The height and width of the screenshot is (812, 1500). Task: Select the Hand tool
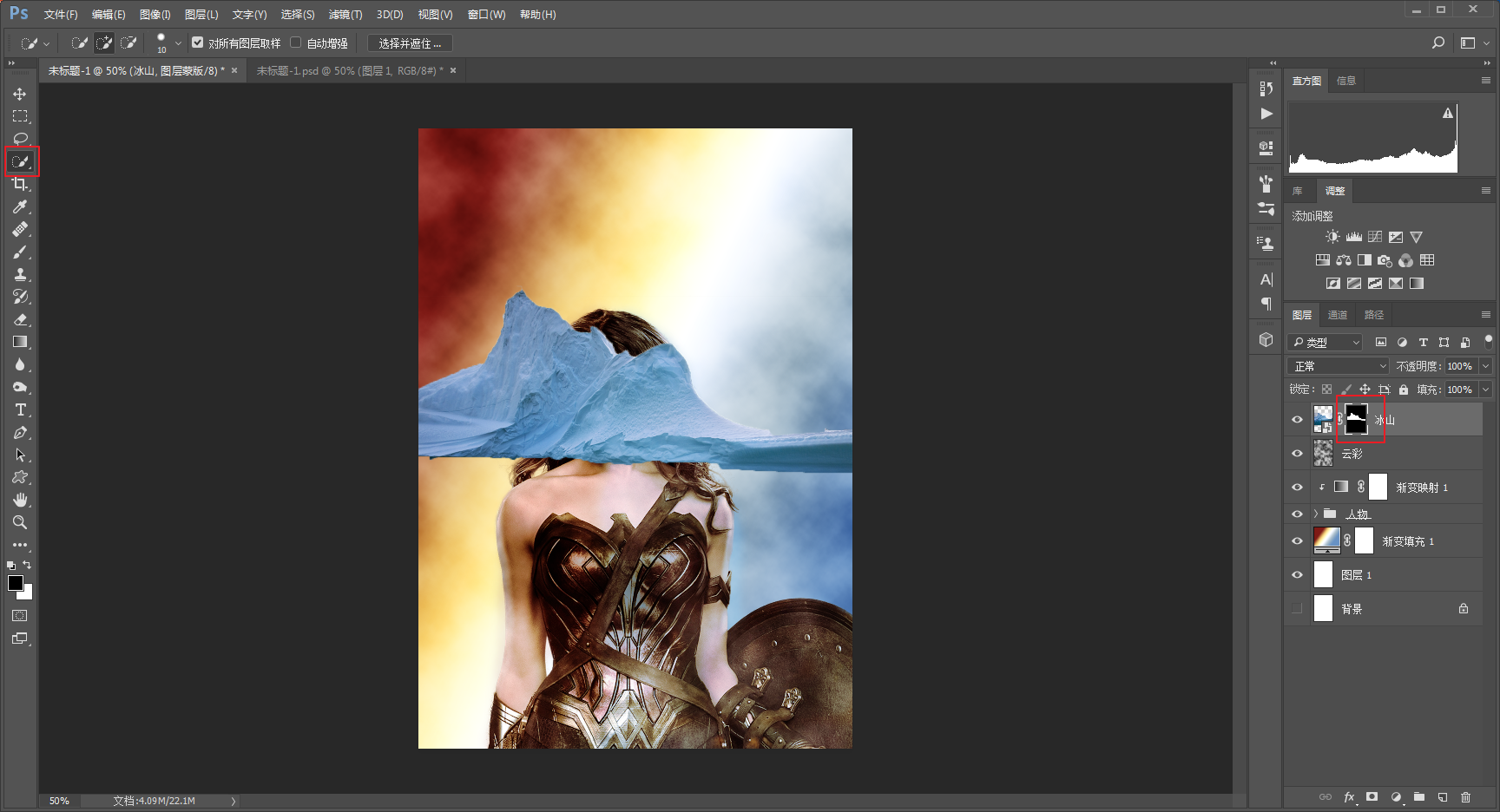[x=20, y=500]
